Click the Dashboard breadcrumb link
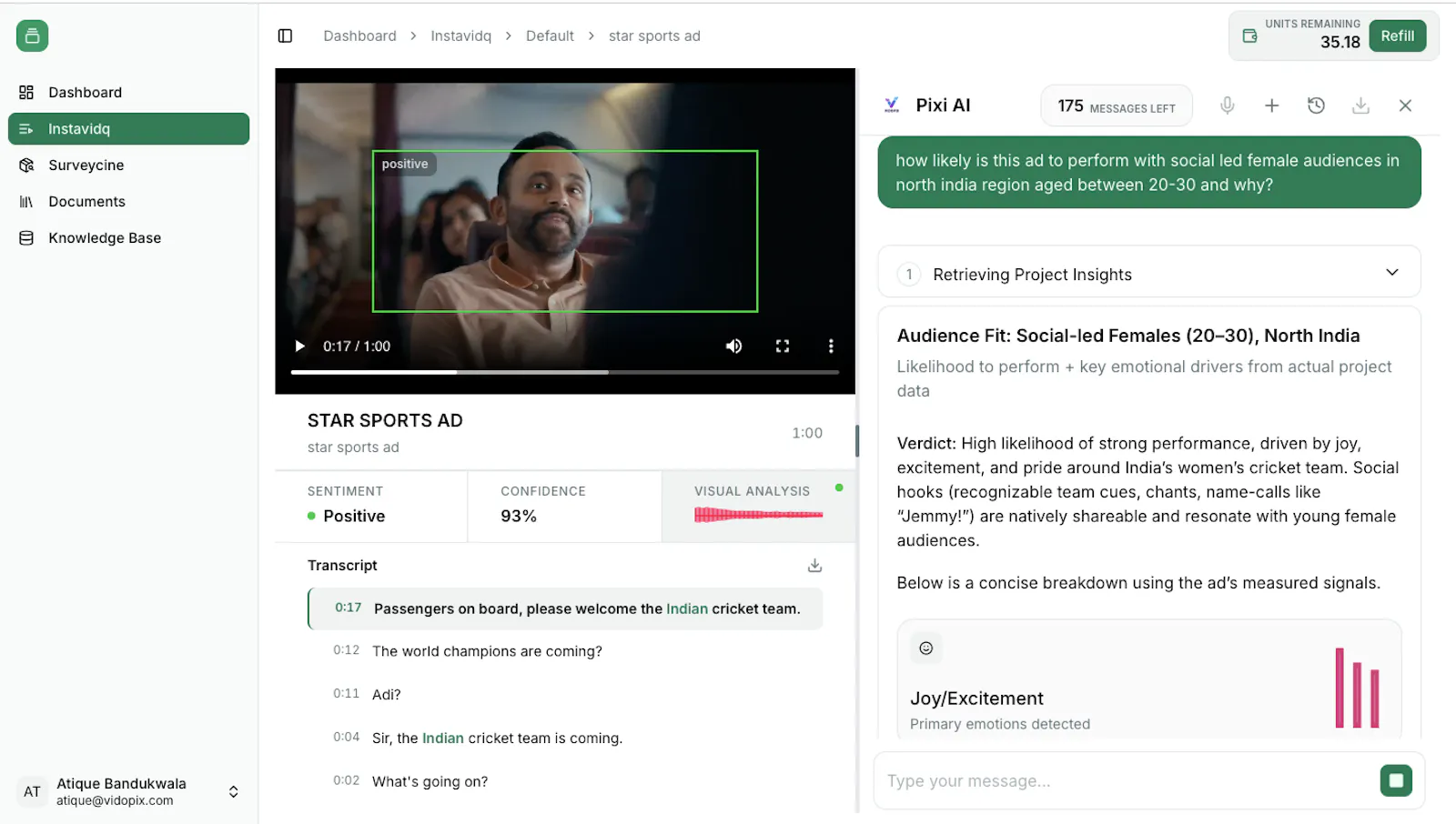1456x824 pixels. click(x=359, y=35)
